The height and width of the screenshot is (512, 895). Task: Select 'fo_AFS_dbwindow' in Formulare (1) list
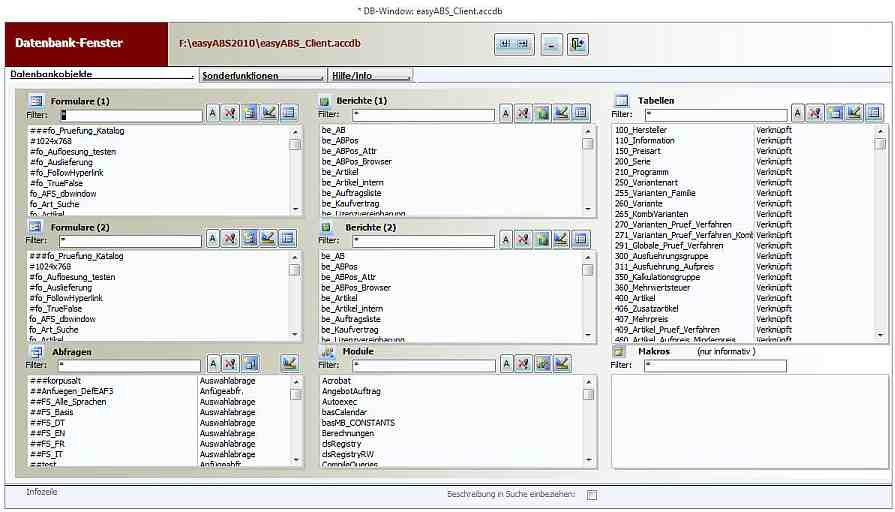tap(63, 194)
